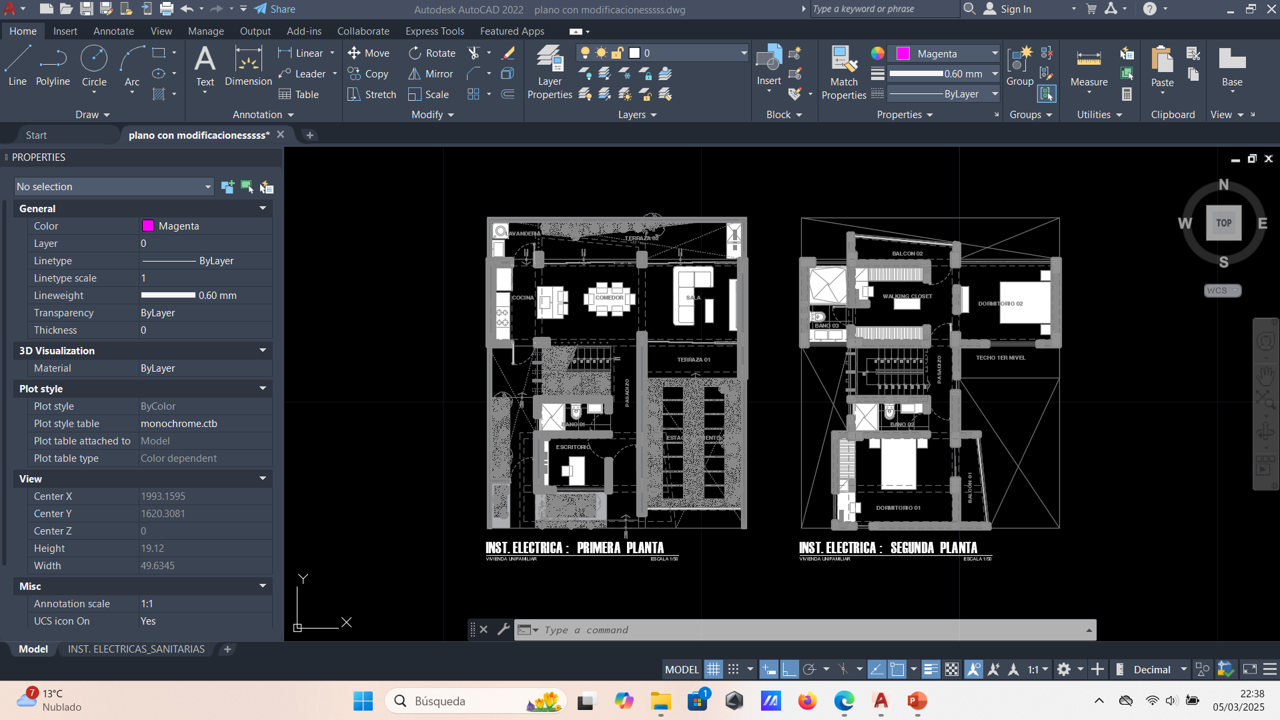Screen dimensions: 1280x720
Task: Open the No selection dropdown
Action: pos(114,187)
